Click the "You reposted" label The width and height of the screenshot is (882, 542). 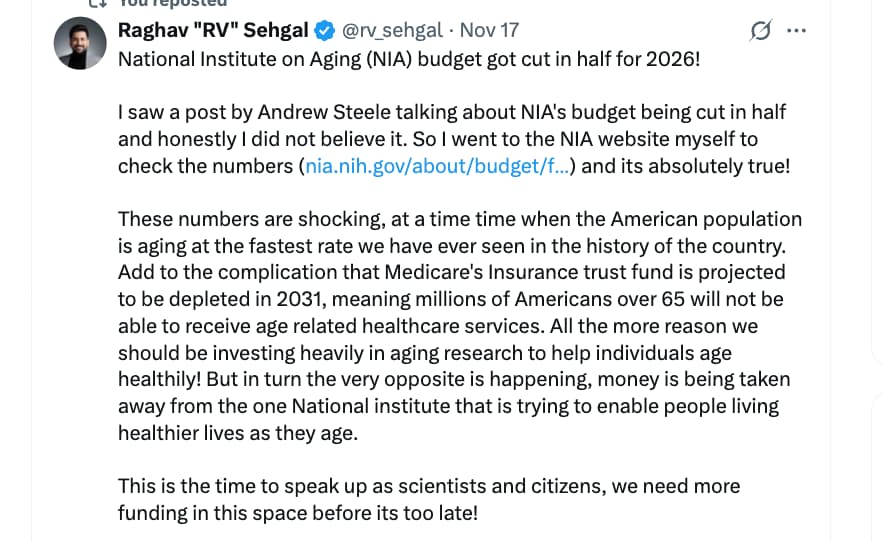click(173, 4)
